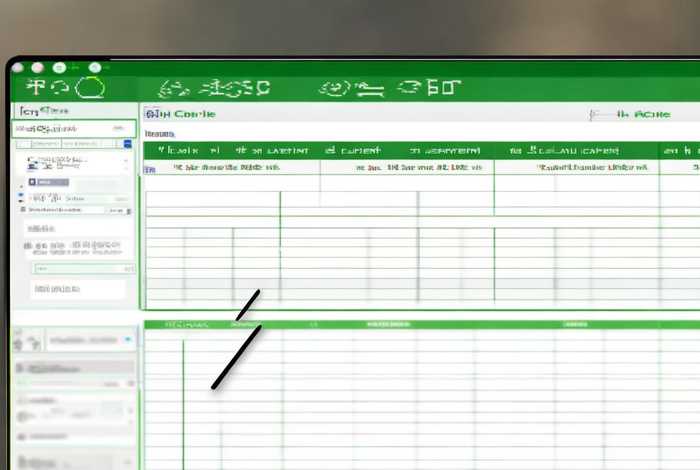Click the small icon beside sheet title
700x470 pixels.
coord(149,114)
